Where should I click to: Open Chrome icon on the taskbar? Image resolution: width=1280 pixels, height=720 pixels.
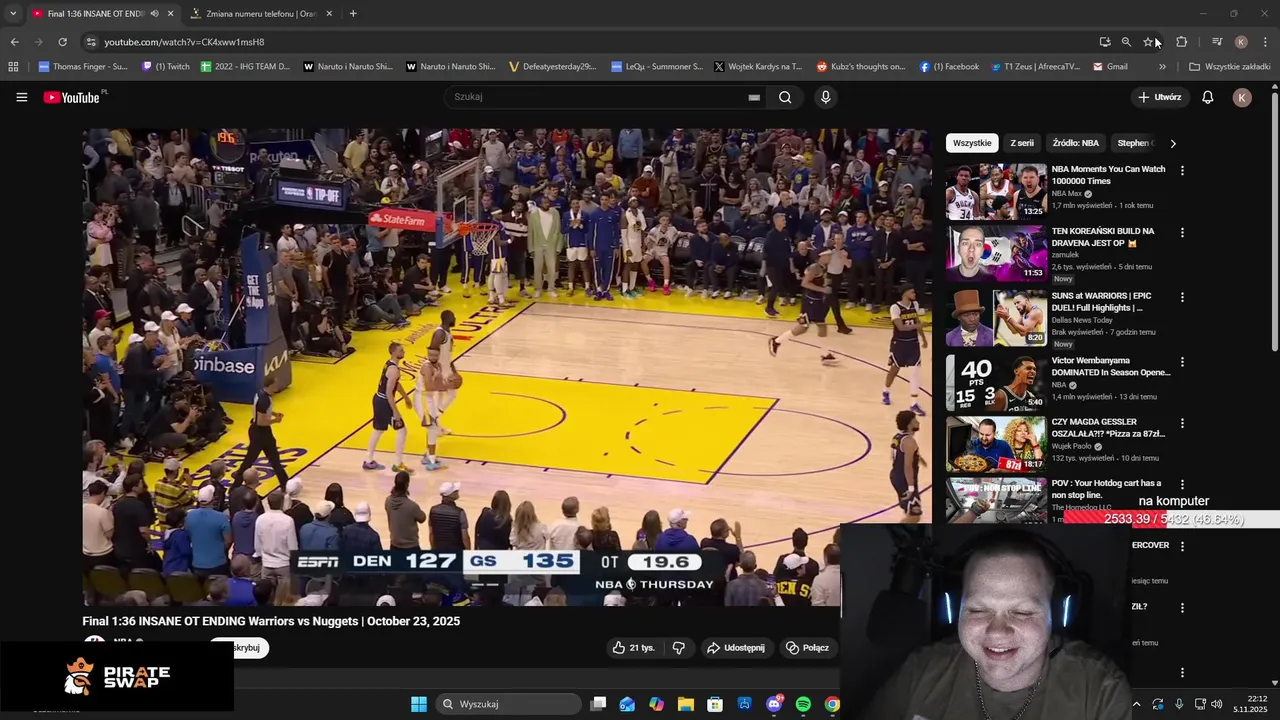tap(832, 704)
